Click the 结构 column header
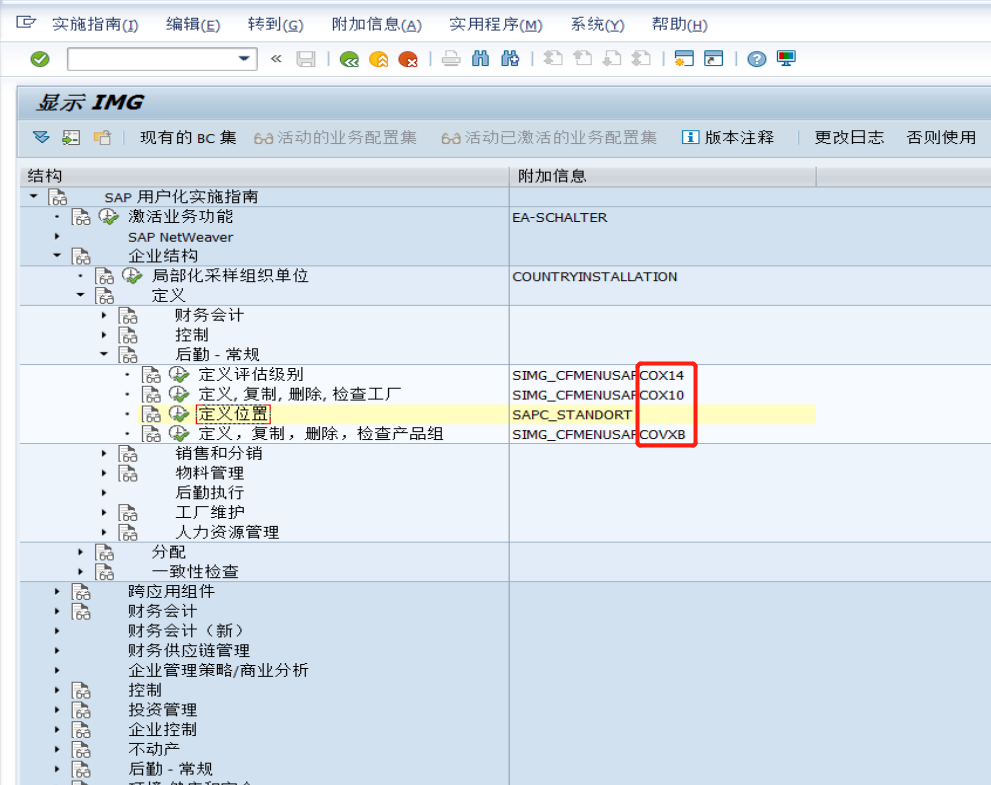This screenshot has height=785, width=991. pos(264,176)
